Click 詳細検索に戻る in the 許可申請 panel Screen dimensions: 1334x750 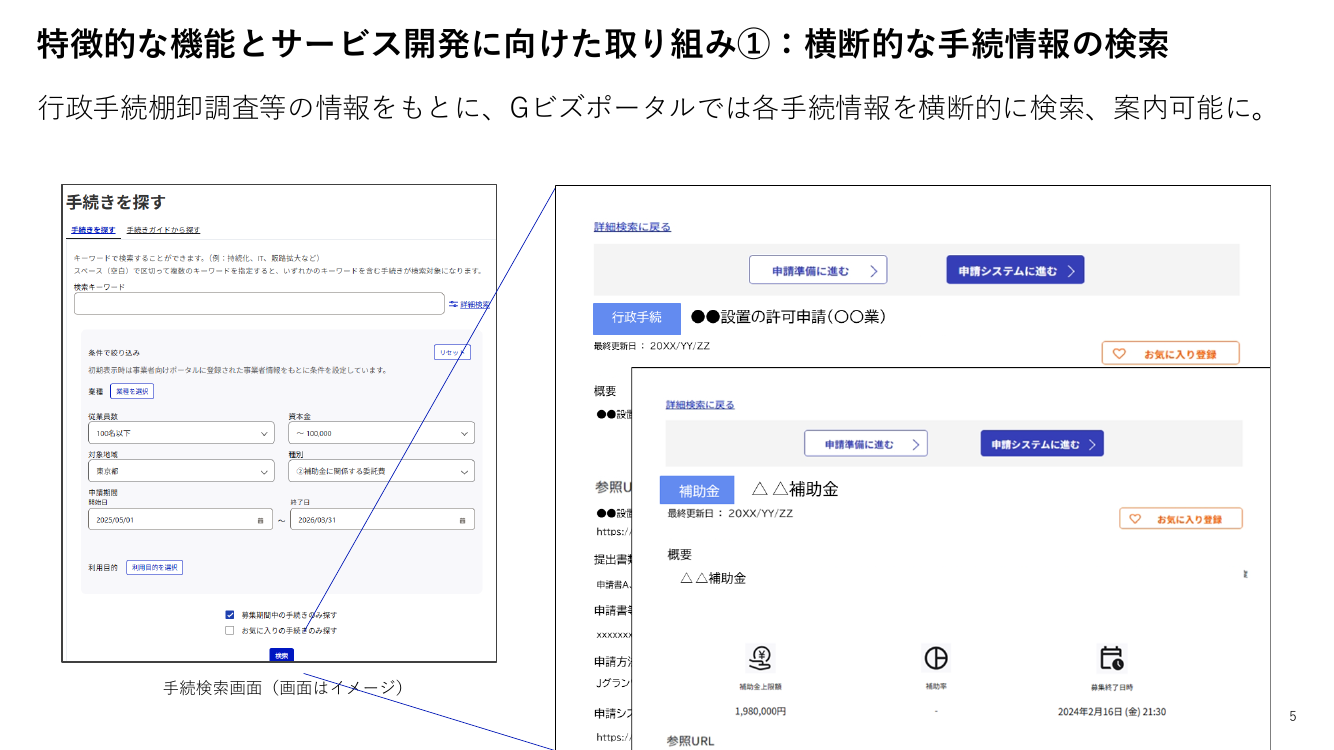(x=632, y=227)
